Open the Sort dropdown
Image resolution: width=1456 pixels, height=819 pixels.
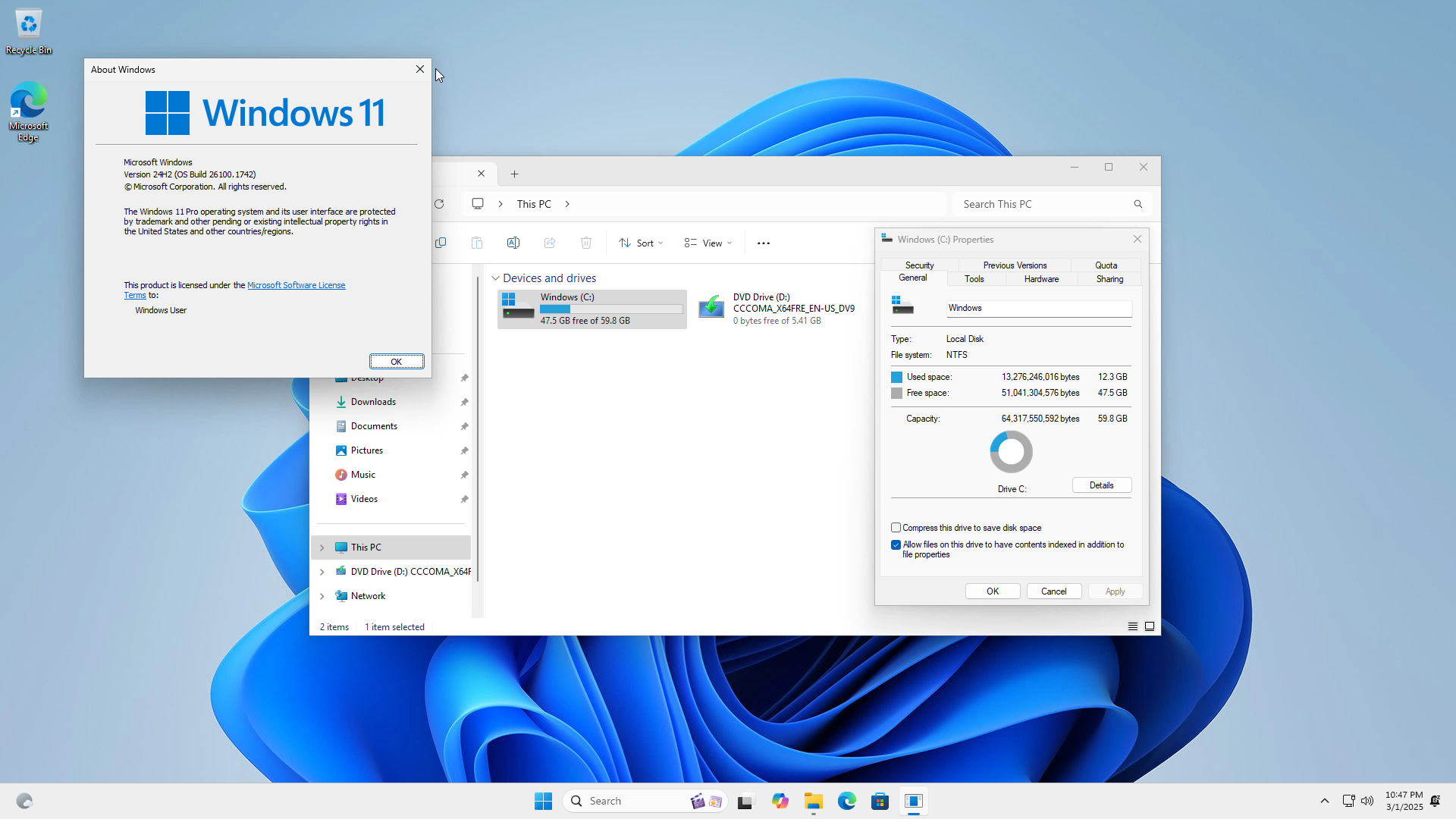[642, 243]
